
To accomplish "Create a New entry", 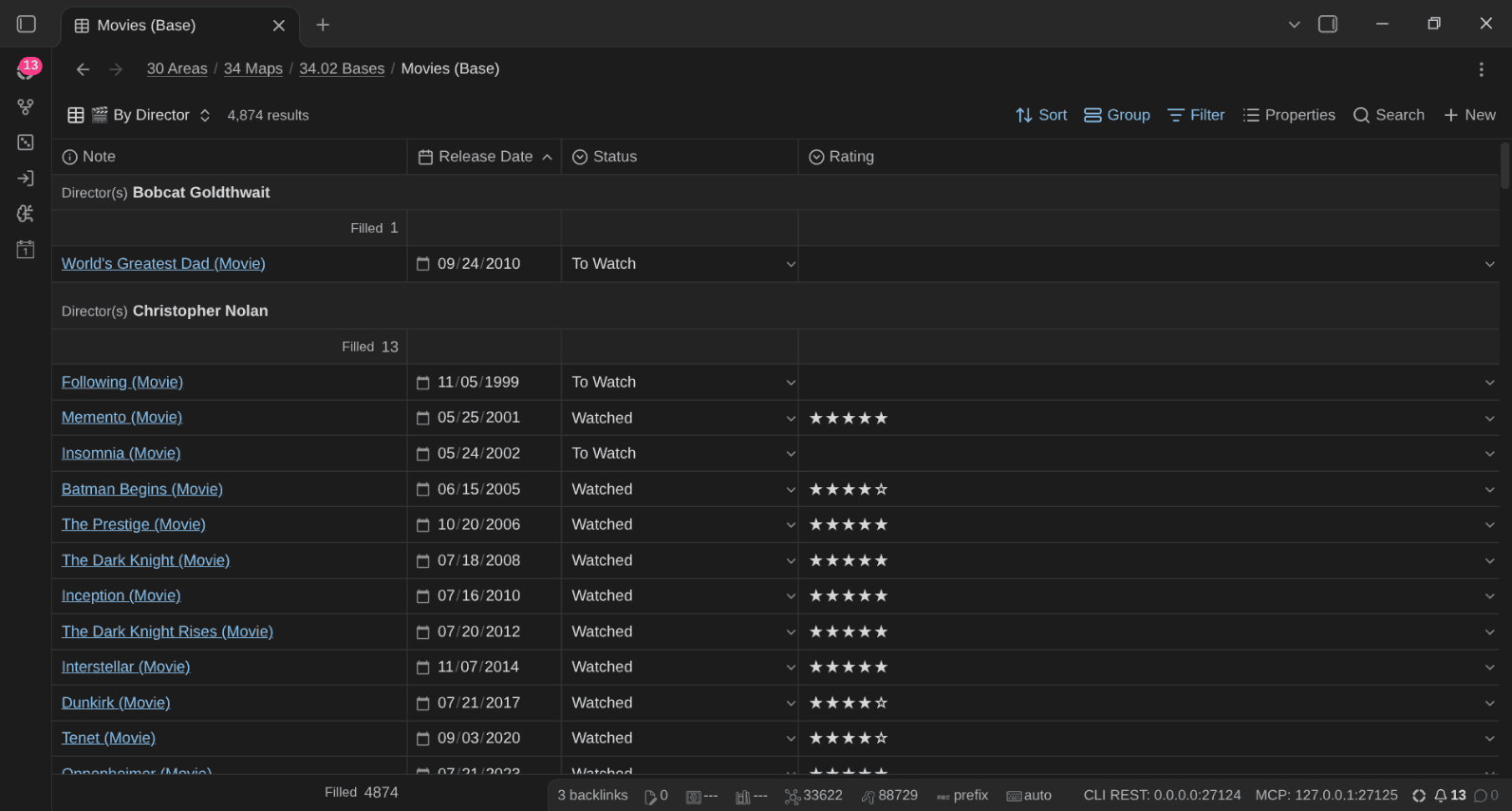I will pyautogui.click(x=1469, y=115).
